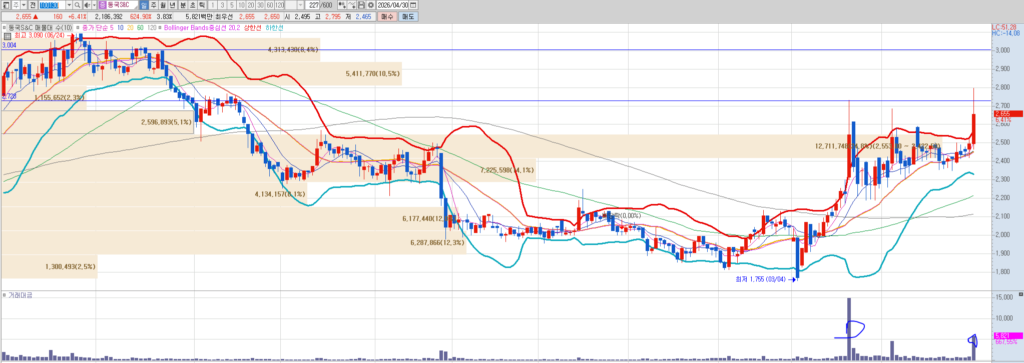Toggle the moving average indicator square marker
Image resolution: width=1024 pixels, height=363 pixels.
click(x=78, y=27)
